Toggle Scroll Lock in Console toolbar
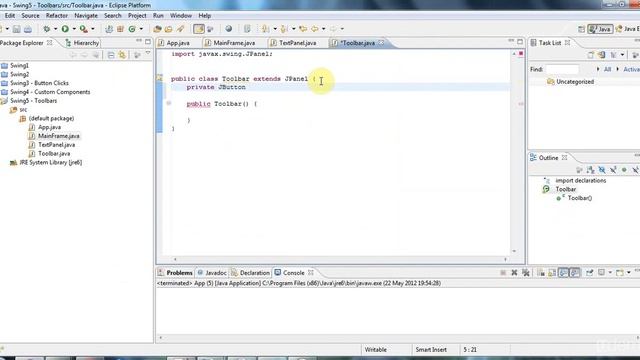The width and height of the screenshot is (640, 360). tap(552, 273)
